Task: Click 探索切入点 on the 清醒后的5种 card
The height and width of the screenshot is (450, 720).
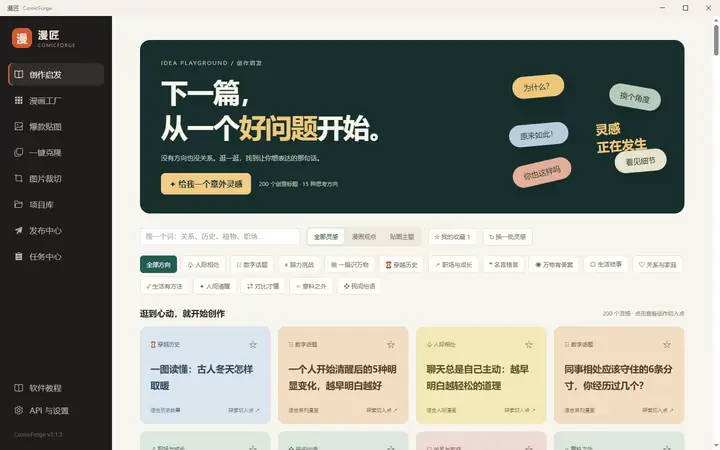Action: tap(382, 410)
